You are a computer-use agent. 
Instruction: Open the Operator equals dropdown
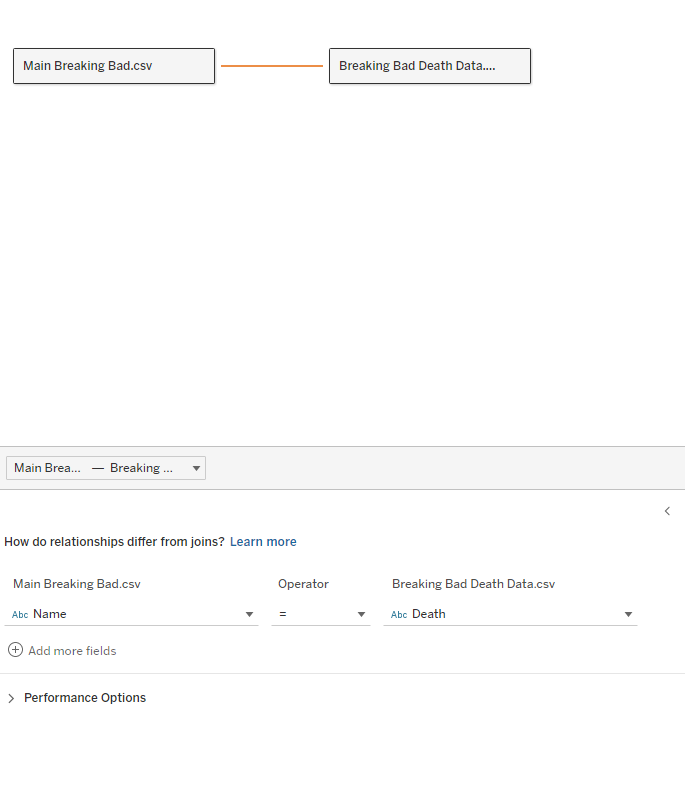[x=321, y=614]
